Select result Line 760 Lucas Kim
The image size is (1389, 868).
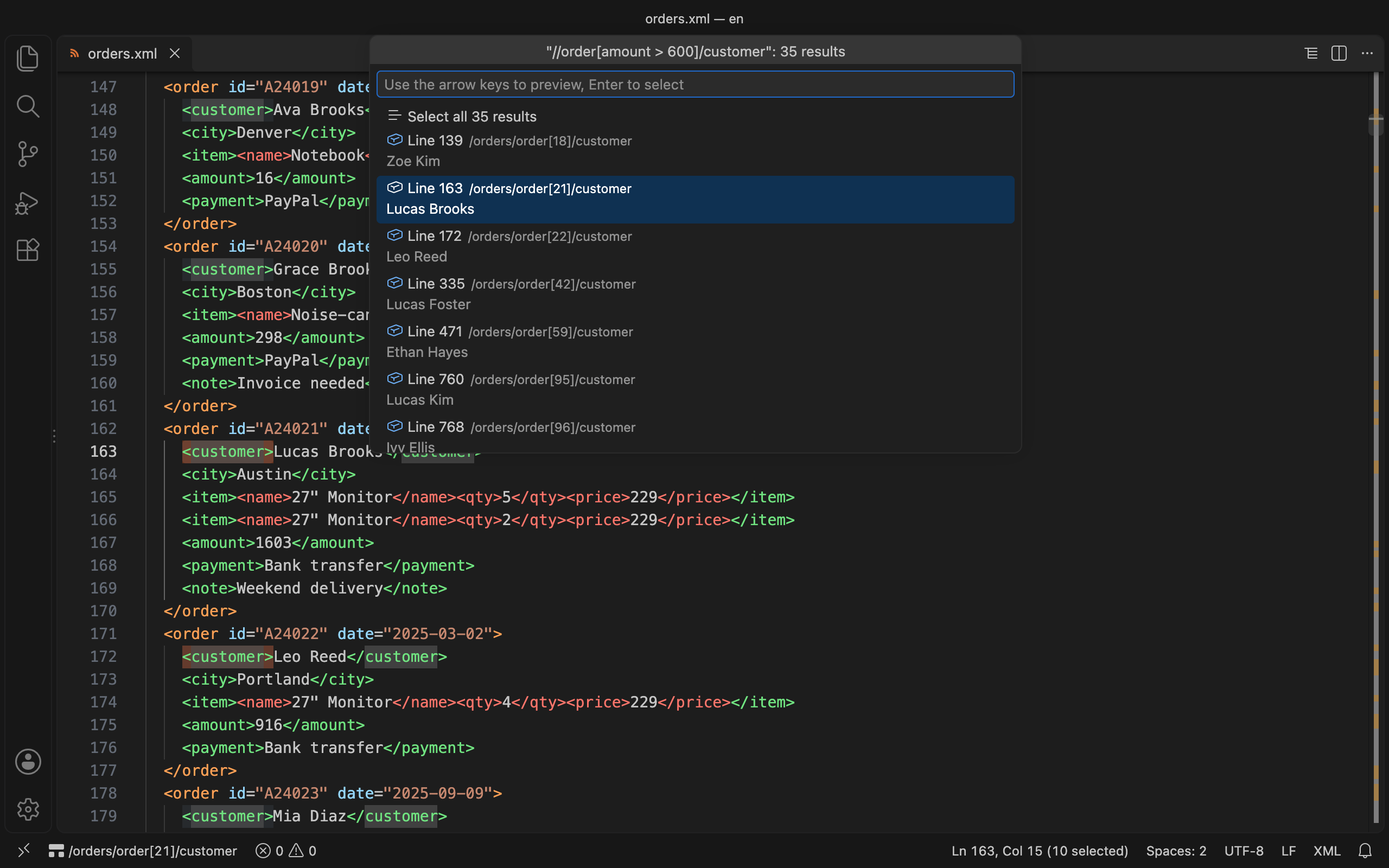tap(695, 390)
